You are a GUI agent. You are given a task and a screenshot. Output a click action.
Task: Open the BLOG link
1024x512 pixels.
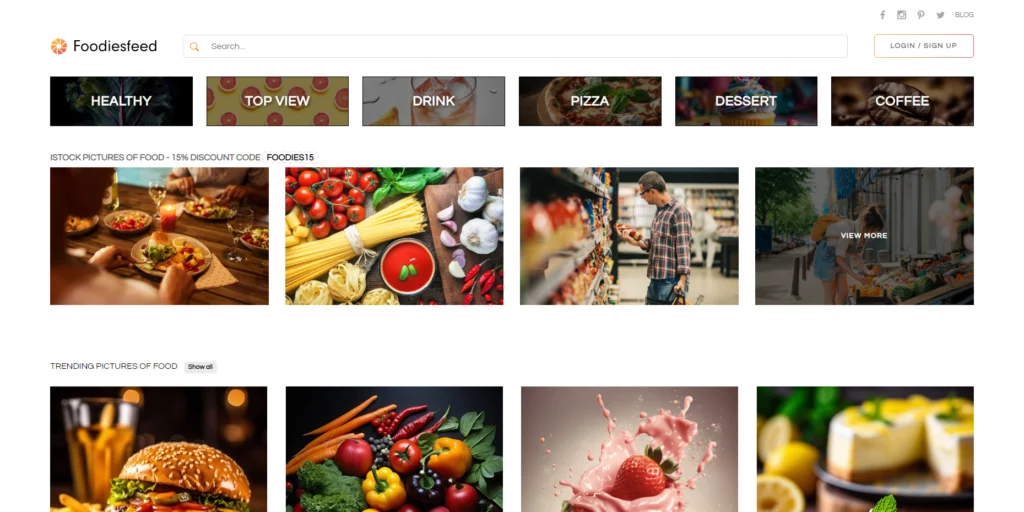964,15
